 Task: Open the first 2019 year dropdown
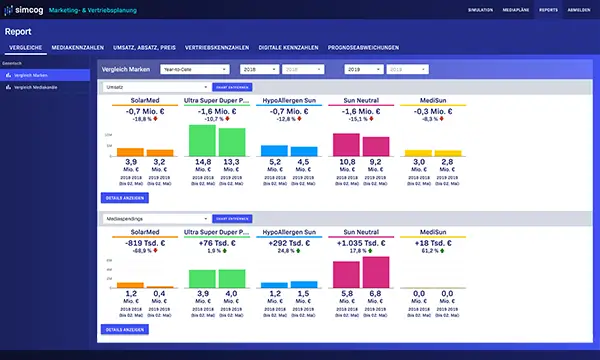[x=364, y=69]
